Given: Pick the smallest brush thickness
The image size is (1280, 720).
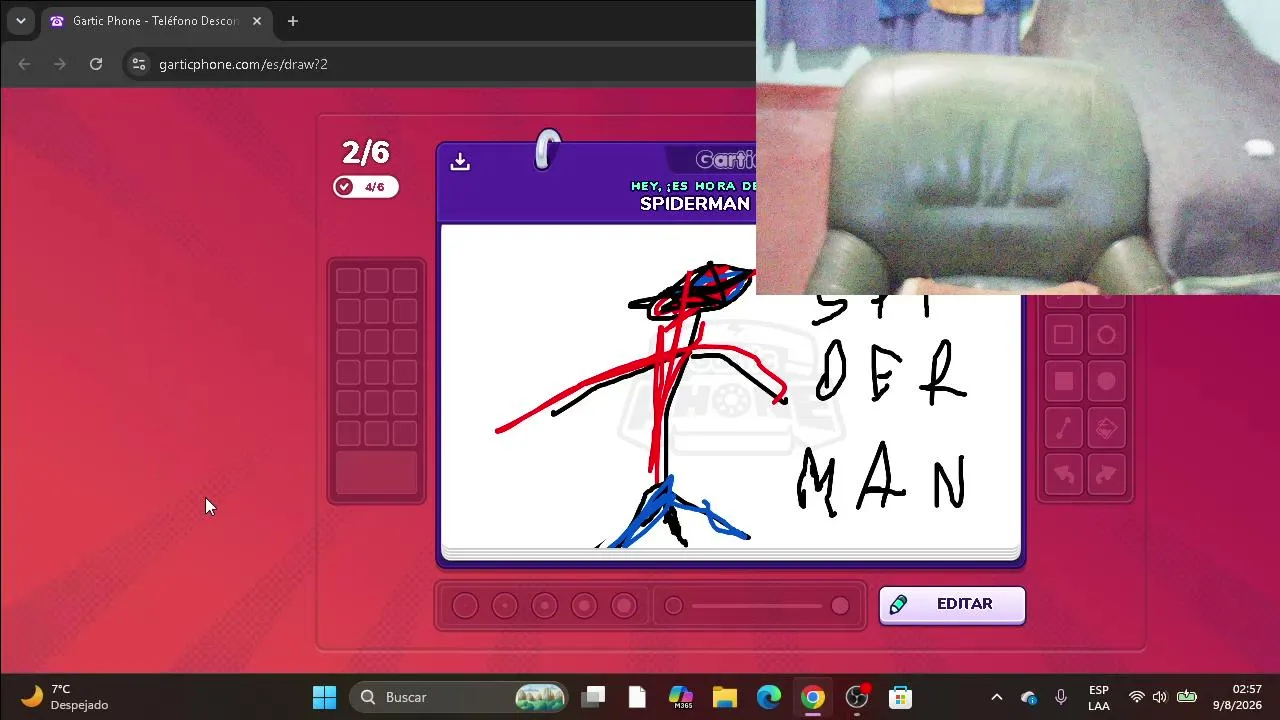Looking at the screenshot, I should [x=465, y=606].
